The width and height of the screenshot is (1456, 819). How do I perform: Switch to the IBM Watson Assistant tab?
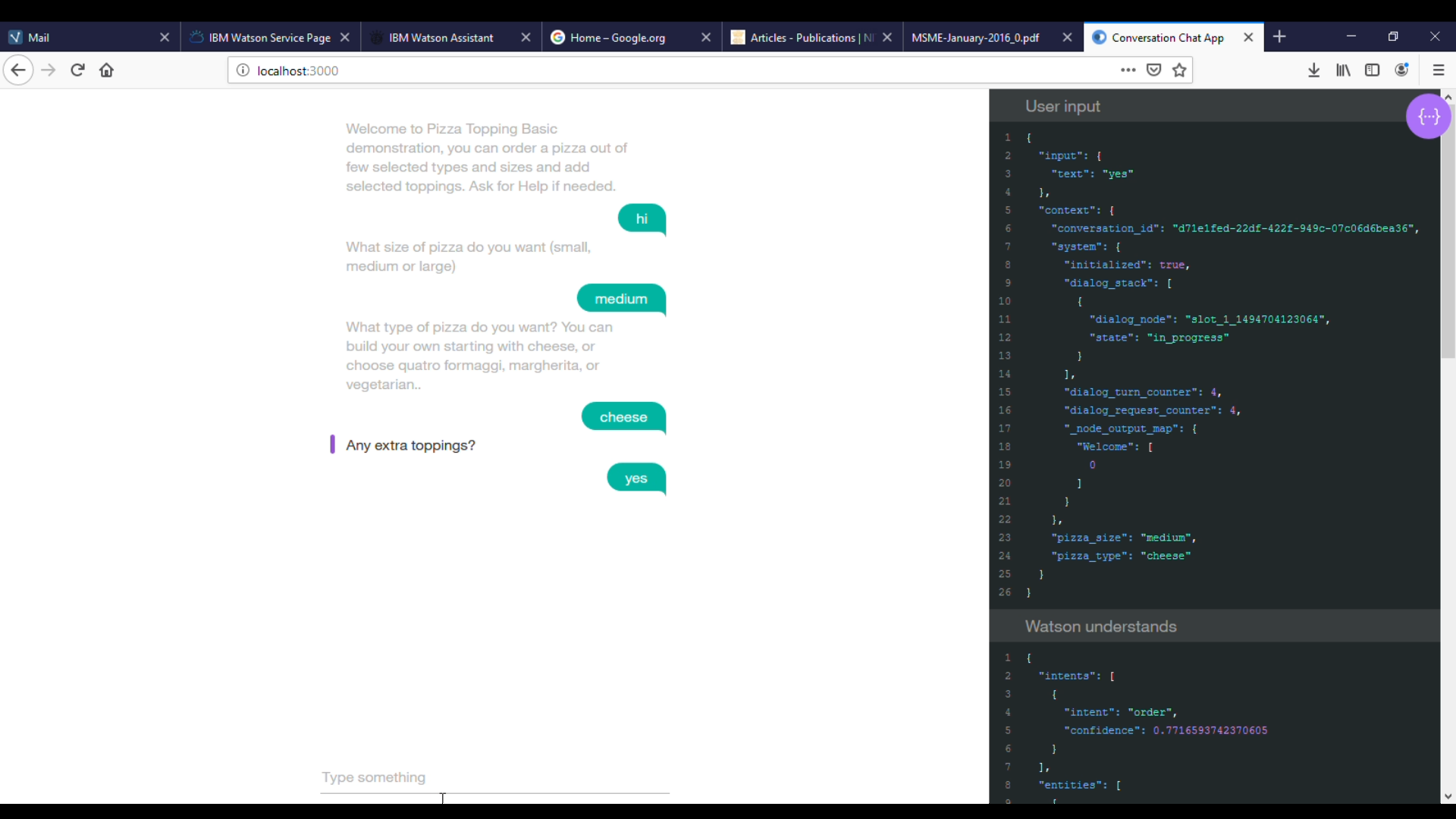point(441,38)
